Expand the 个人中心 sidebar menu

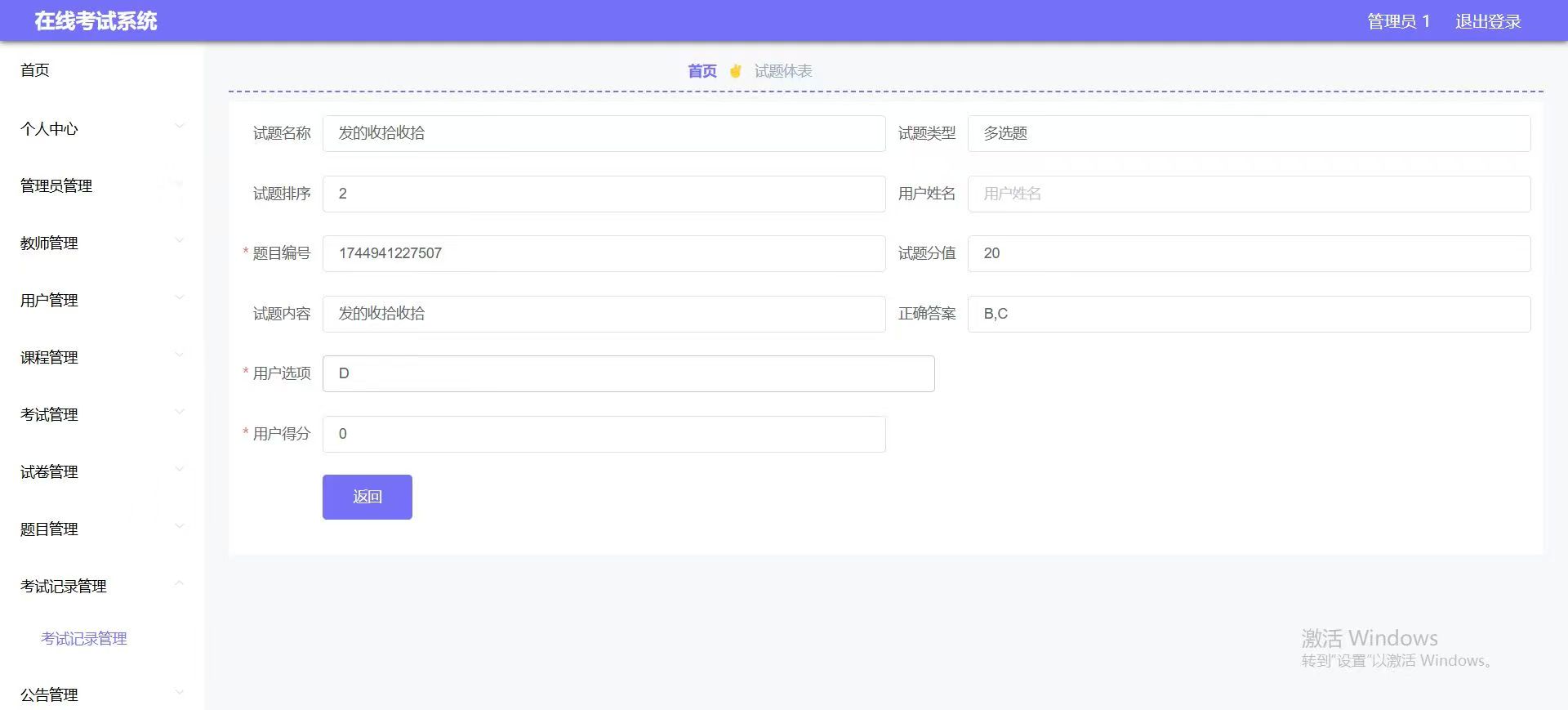pos(102,128)
